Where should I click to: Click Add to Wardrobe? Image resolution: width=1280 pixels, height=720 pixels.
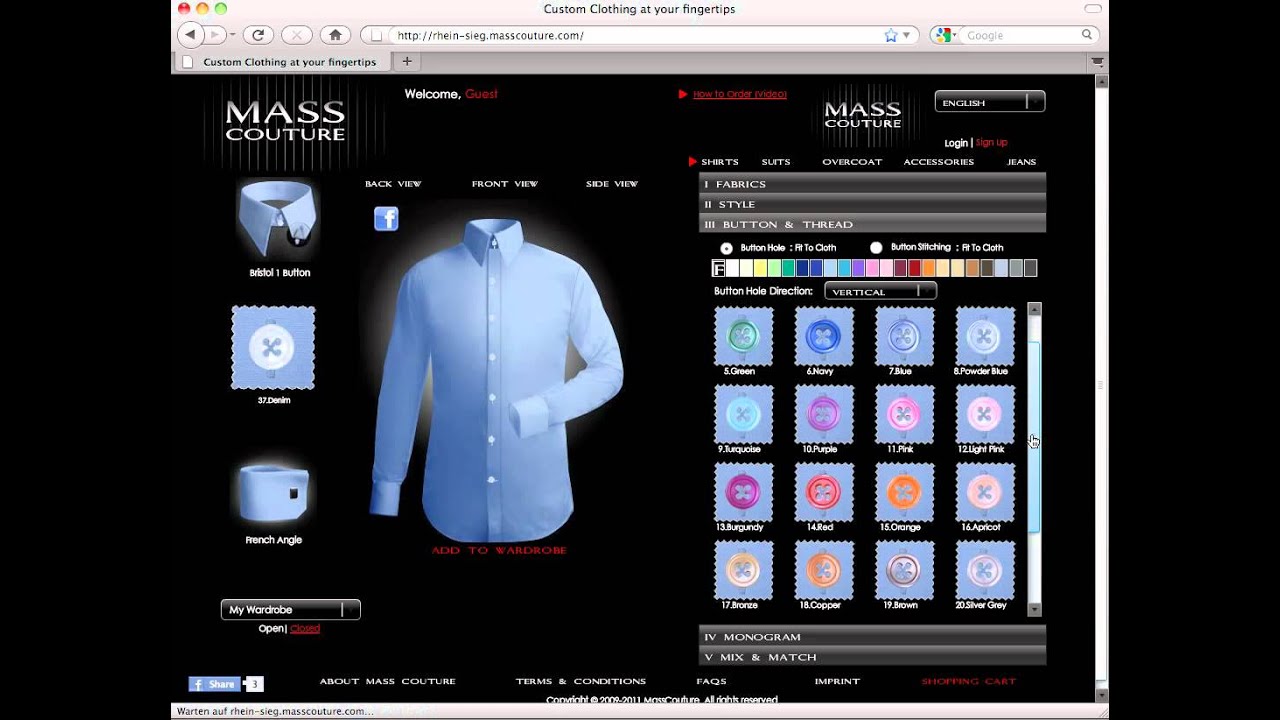[x=499, y=550]
